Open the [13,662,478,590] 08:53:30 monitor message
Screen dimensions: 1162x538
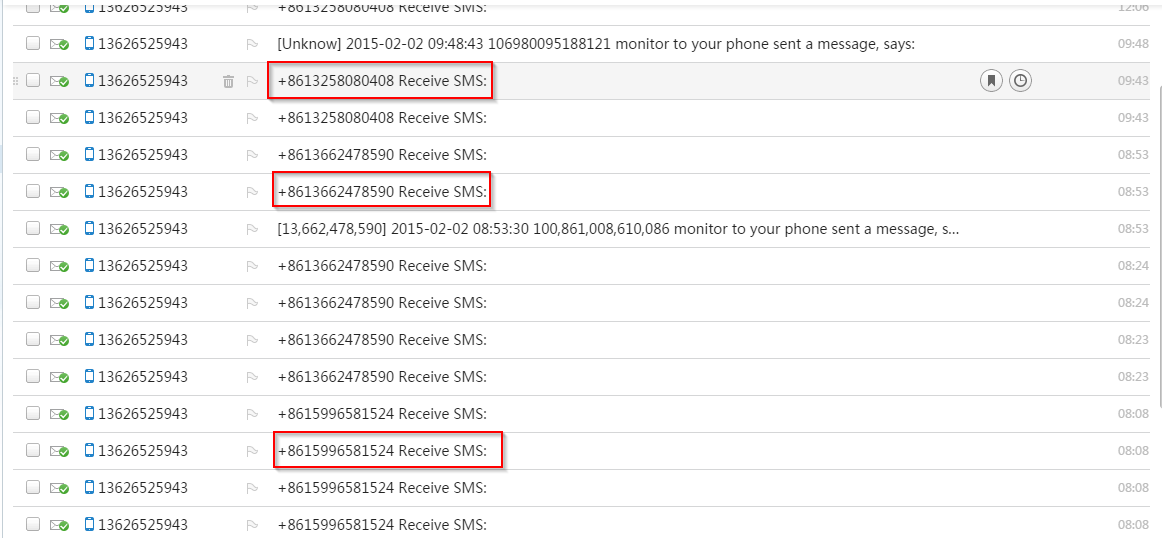617,229
